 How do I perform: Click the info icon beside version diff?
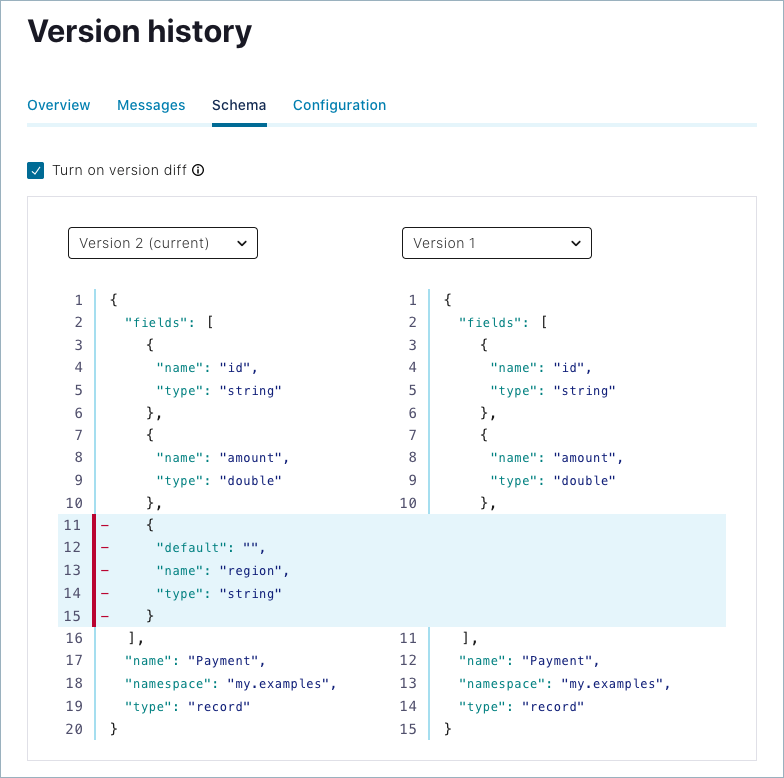click(x=198, y=170)
